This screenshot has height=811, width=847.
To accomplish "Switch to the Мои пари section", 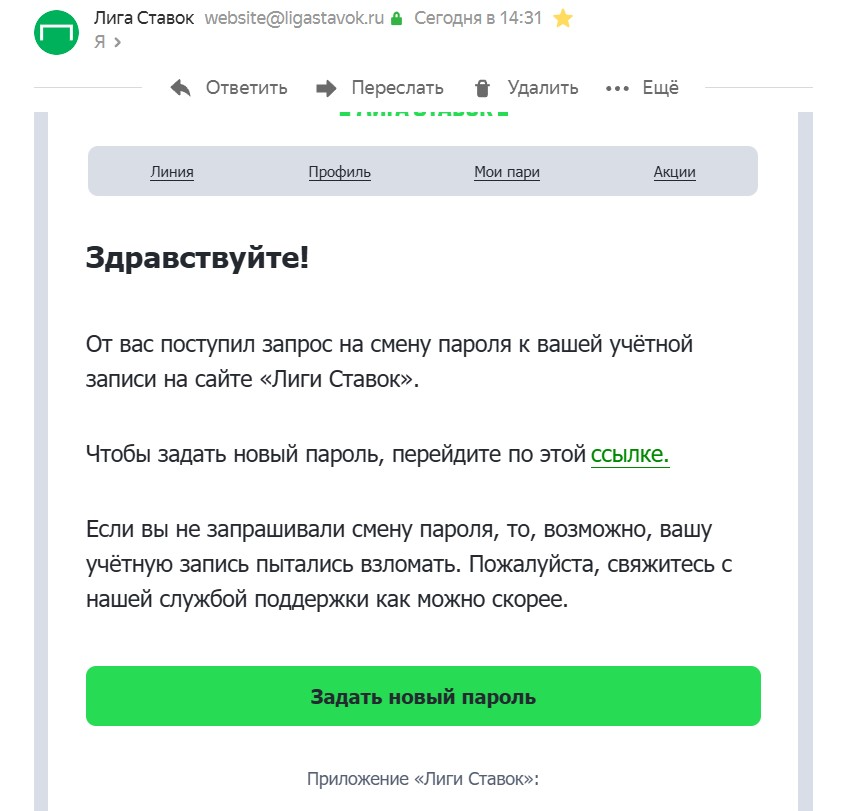I will tap(506, 171).
